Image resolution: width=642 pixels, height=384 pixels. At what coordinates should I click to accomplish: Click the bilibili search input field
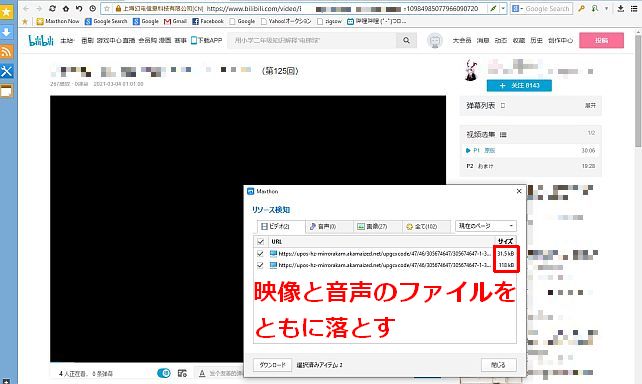click(312, 40)
